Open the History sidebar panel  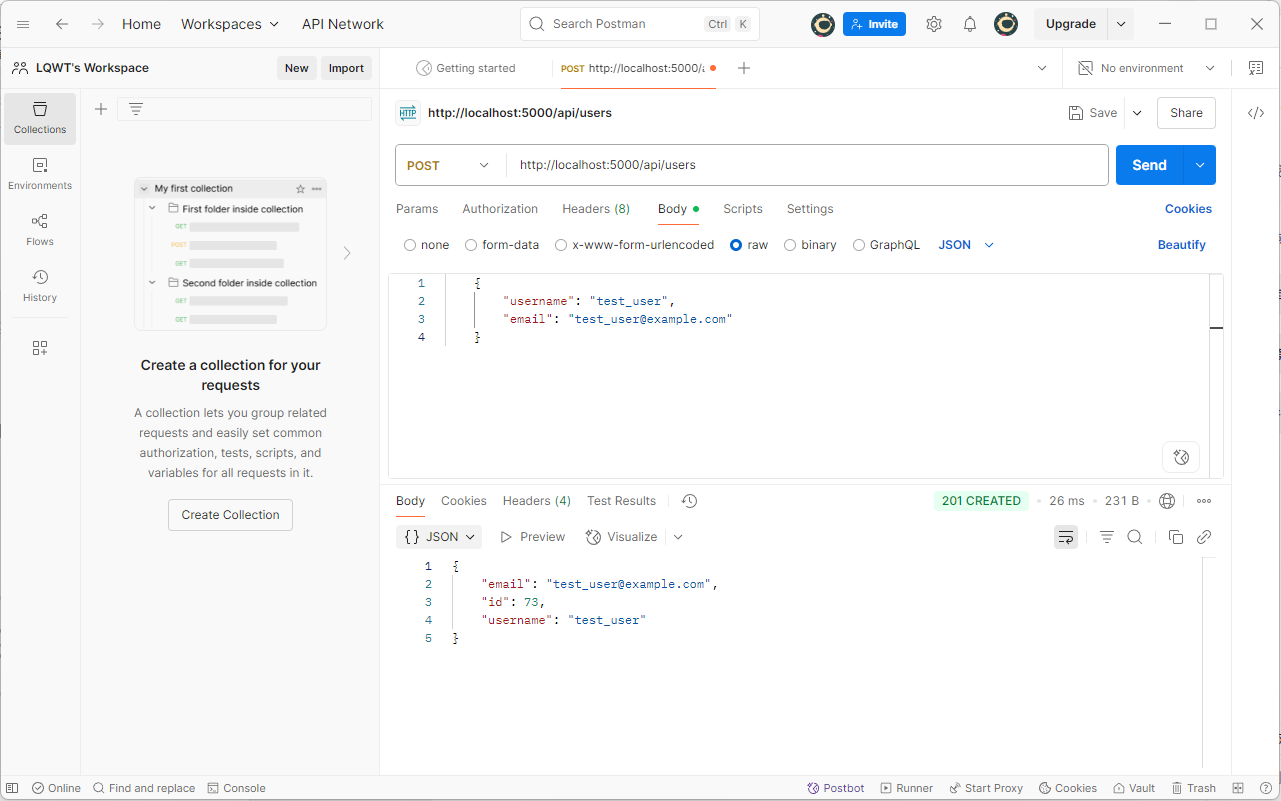click(x=40, y=286)
